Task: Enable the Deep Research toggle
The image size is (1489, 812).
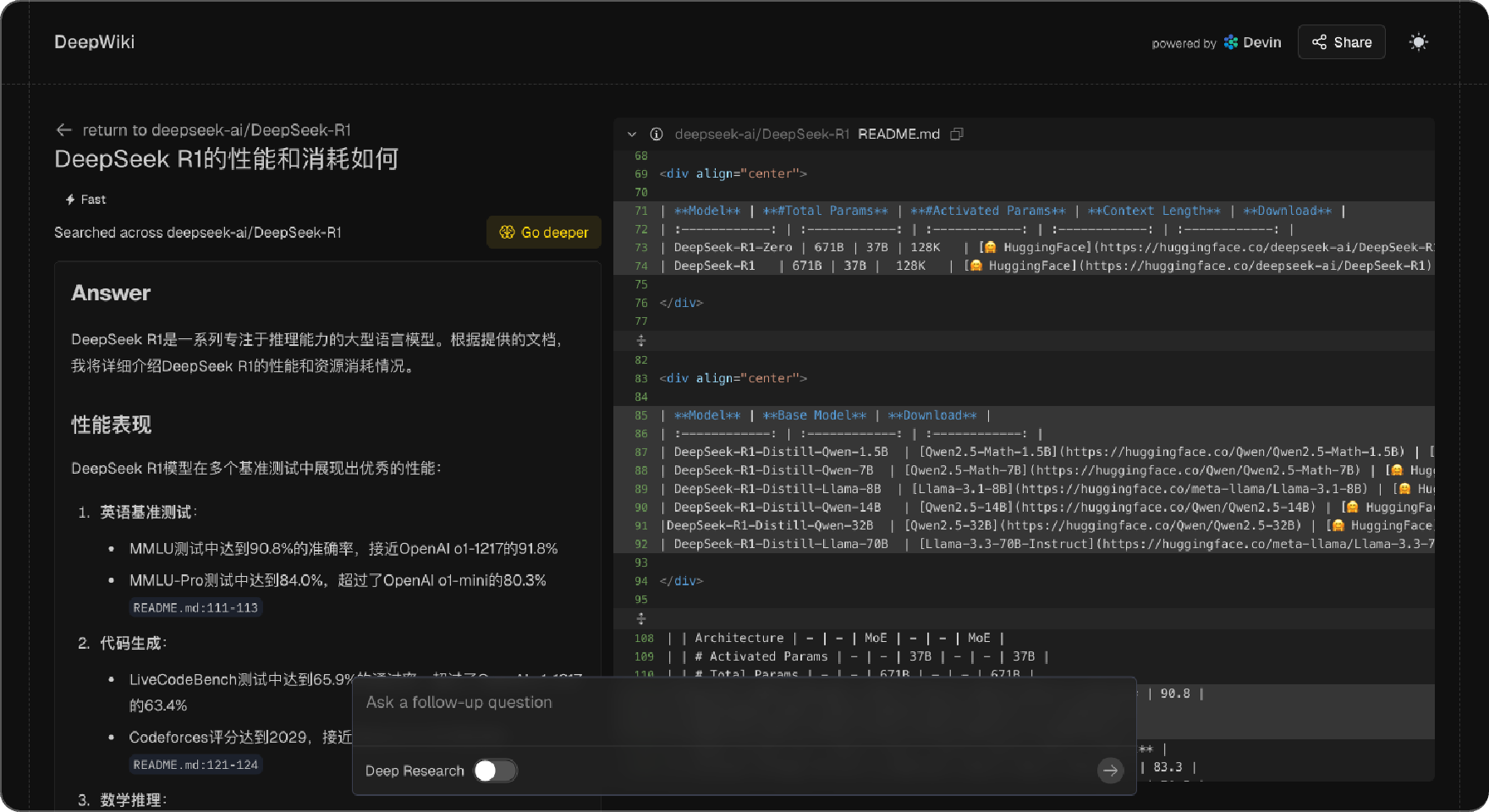Action: point(495,771)
